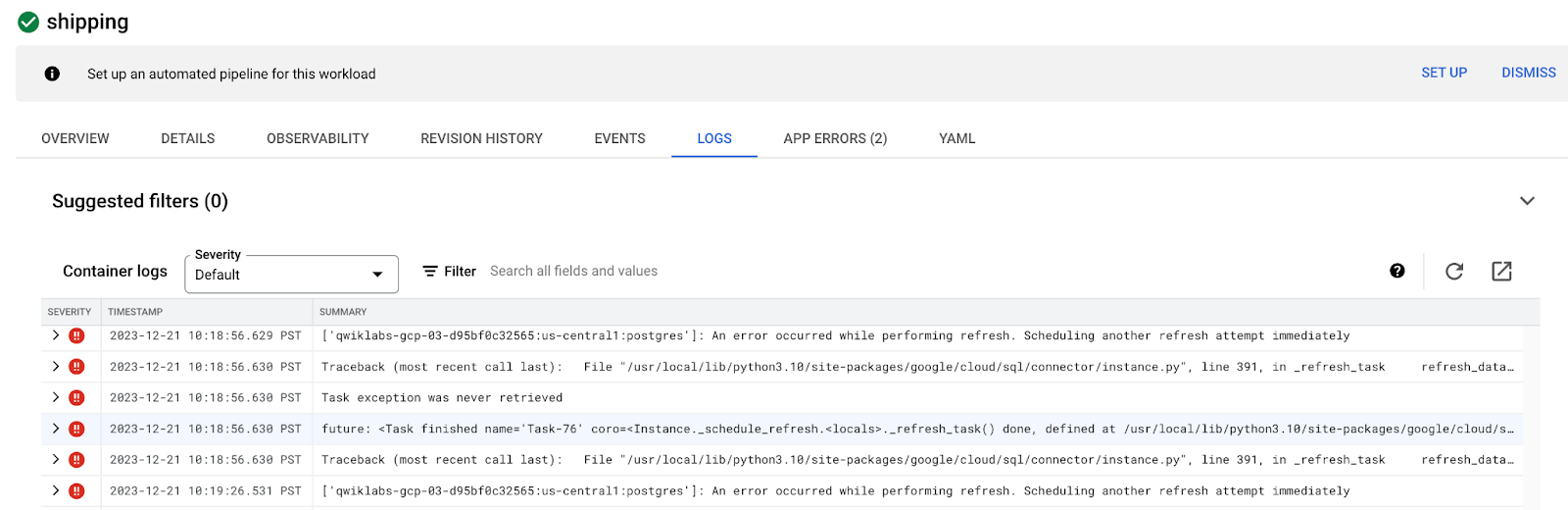Viewport: 1568px width, 510px height.
Task: Expand the 'Task exception was never retrieved' entry
Action: pyautogui.click(x=56, y=397)
